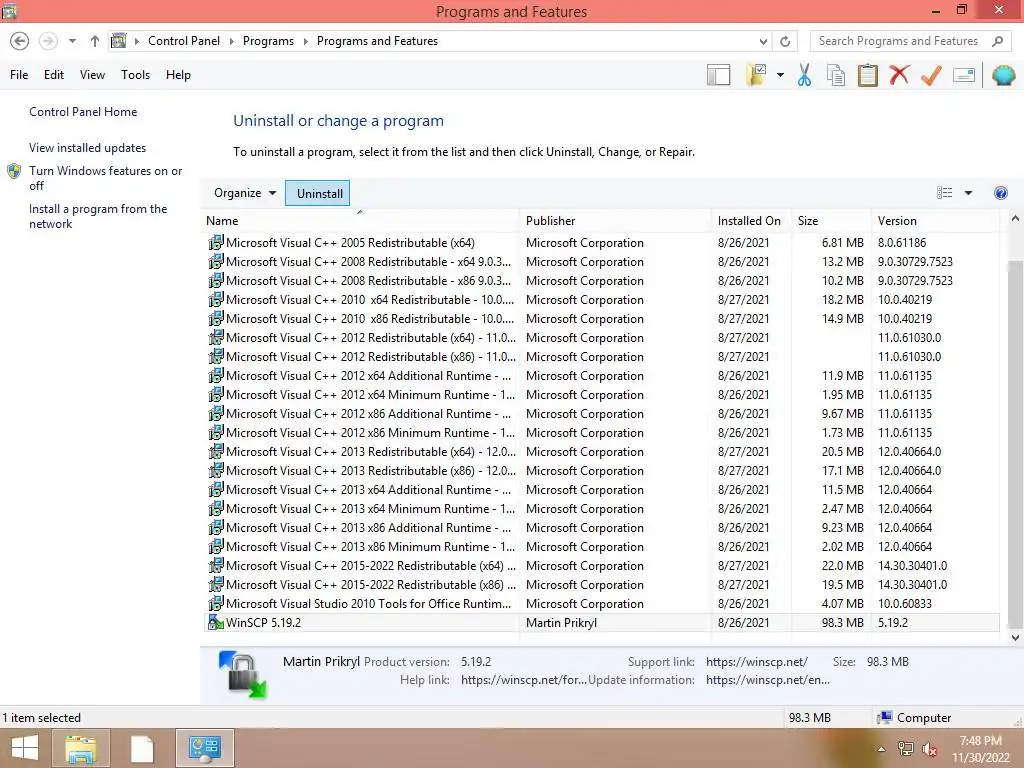Open the Edit menu
Screen dimensions: 1024x768
(54, 75)
